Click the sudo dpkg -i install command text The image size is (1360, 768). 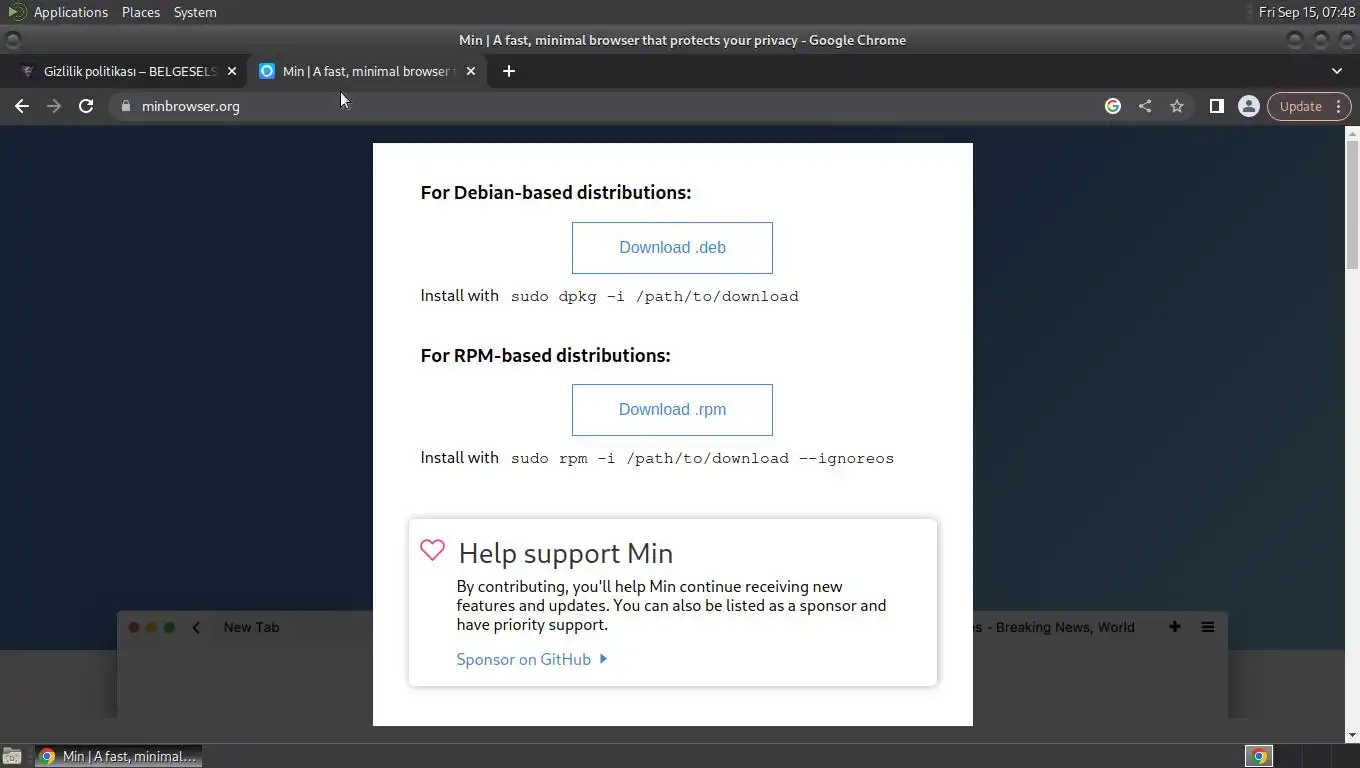[x=655, y=296]
